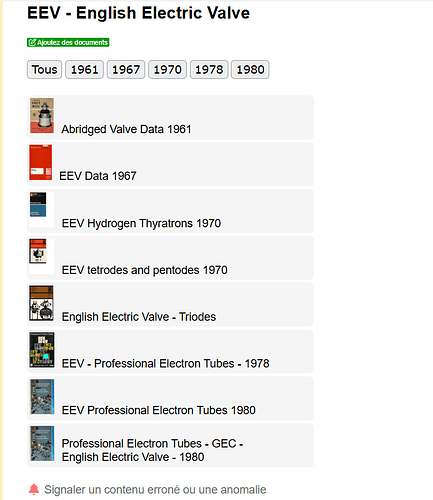Open the Abridged Valve Data 1961 link
Screen dimensions: 433x500
(126, 129)
